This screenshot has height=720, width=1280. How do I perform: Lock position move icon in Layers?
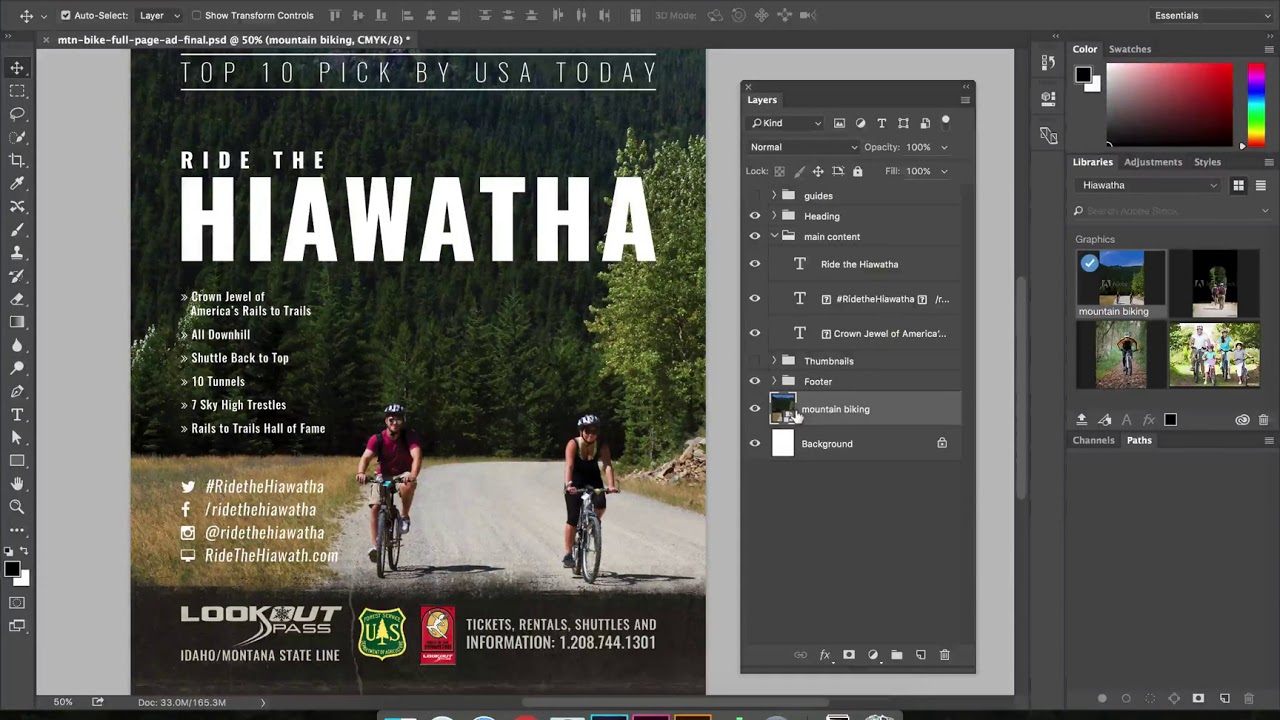818,171
